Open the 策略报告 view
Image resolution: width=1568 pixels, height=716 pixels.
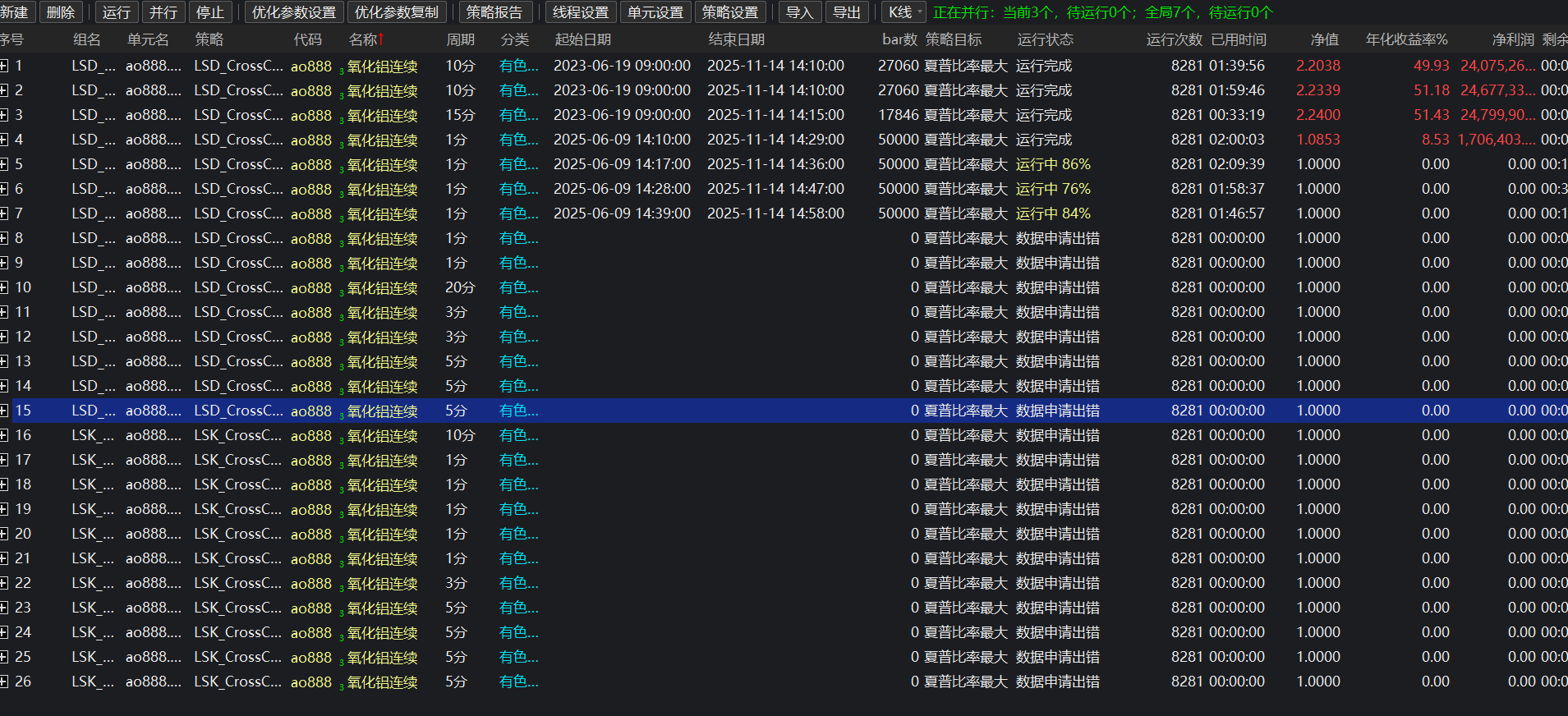[494, 12]
